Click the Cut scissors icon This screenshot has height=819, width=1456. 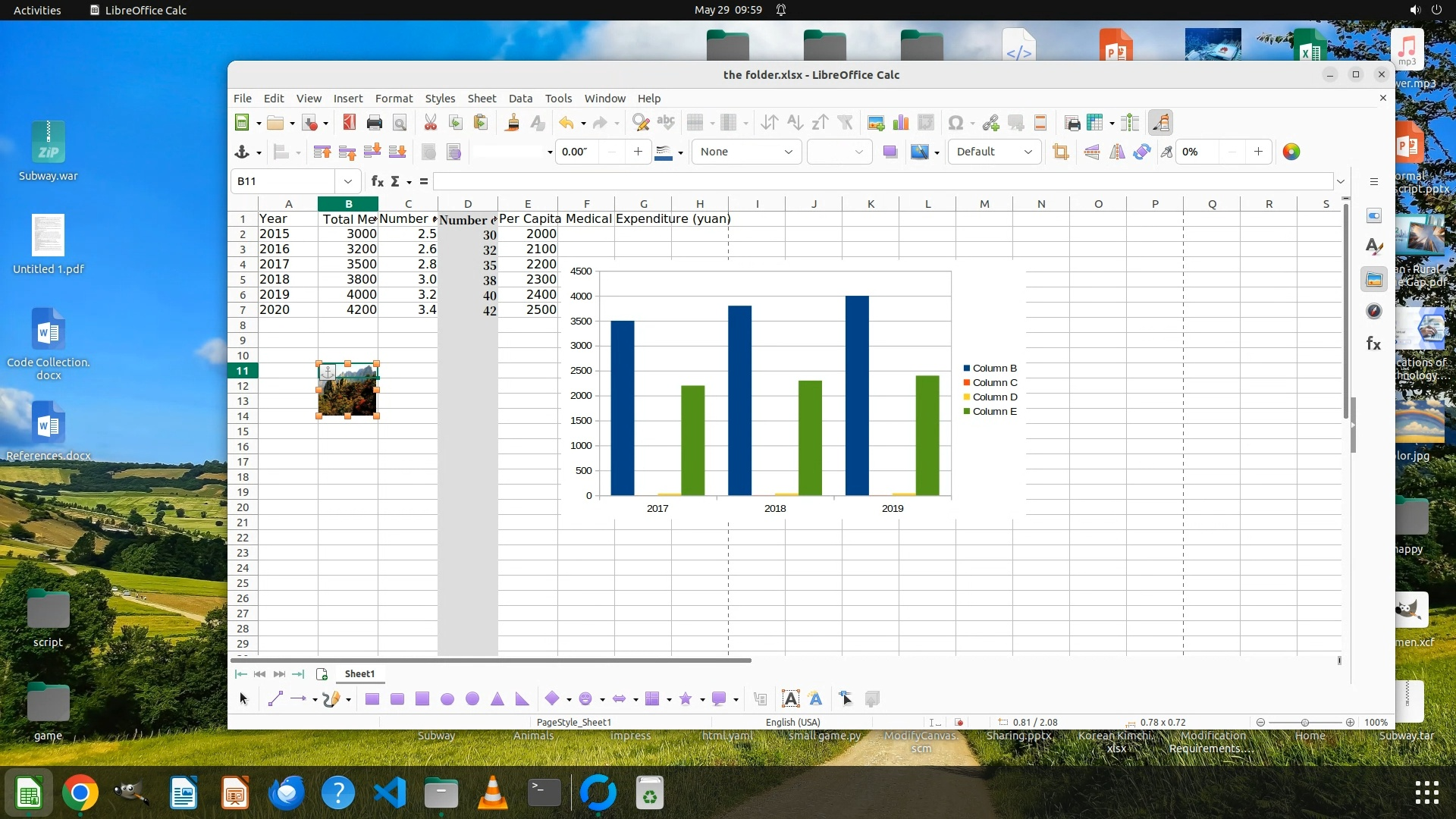click(430, 123)
